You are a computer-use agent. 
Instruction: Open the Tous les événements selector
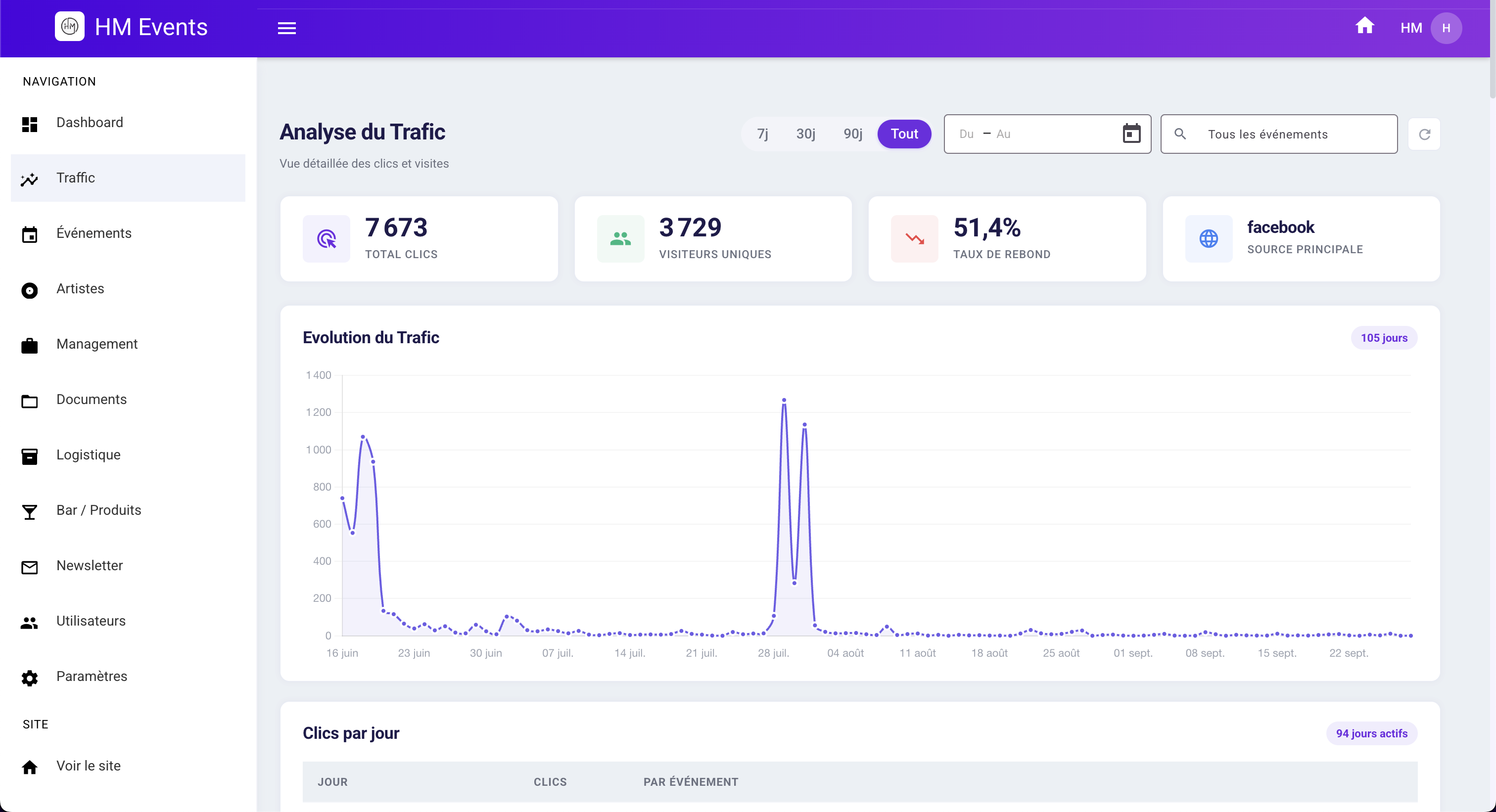[1279, 134]
